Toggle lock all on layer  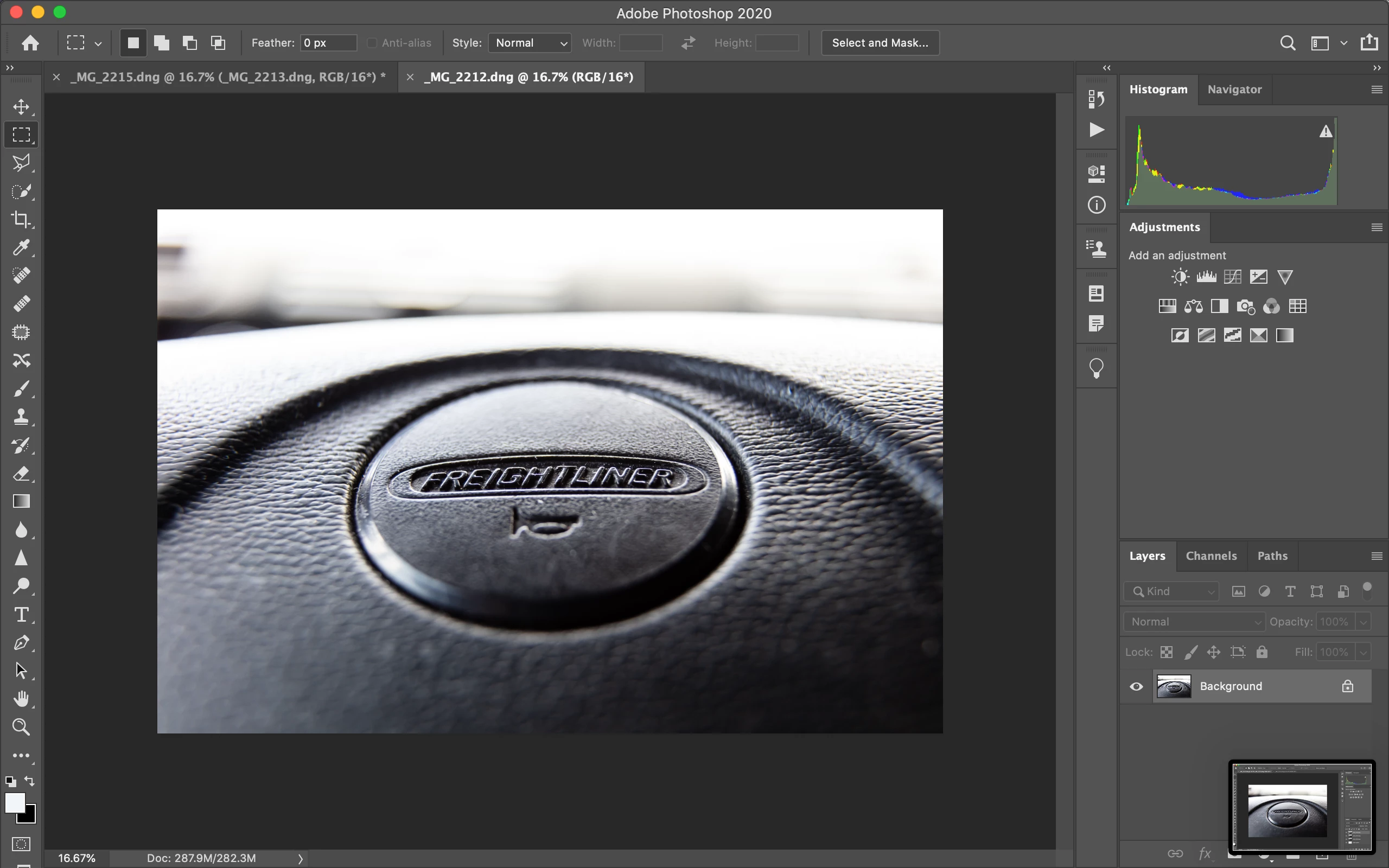pyautogui.click(x=1261, y=652)
